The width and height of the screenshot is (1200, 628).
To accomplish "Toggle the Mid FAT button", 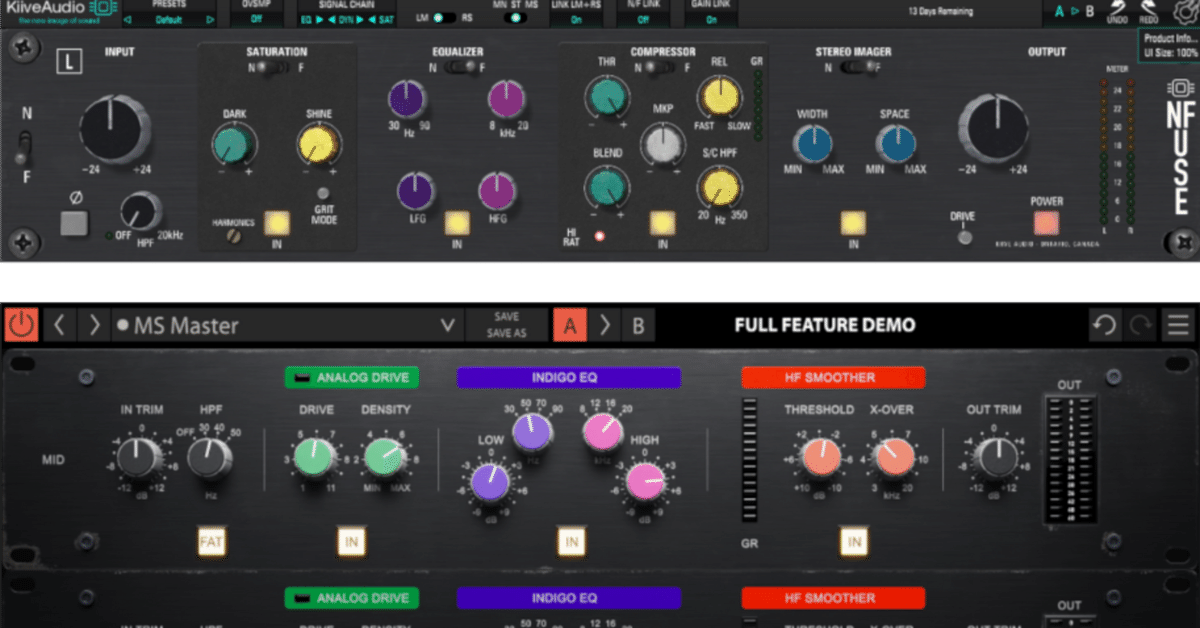I will pyautogui.click(x=211, y=542).
